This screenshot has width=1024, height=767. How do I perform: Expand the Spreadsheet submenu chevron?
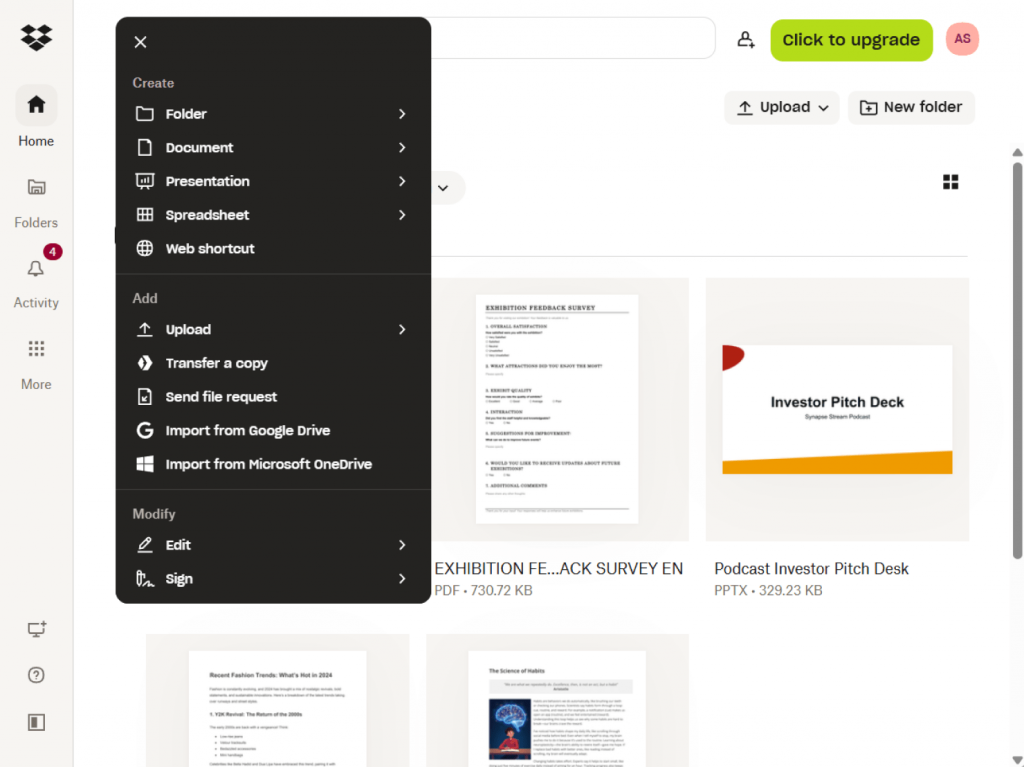[x=402, y=215]
